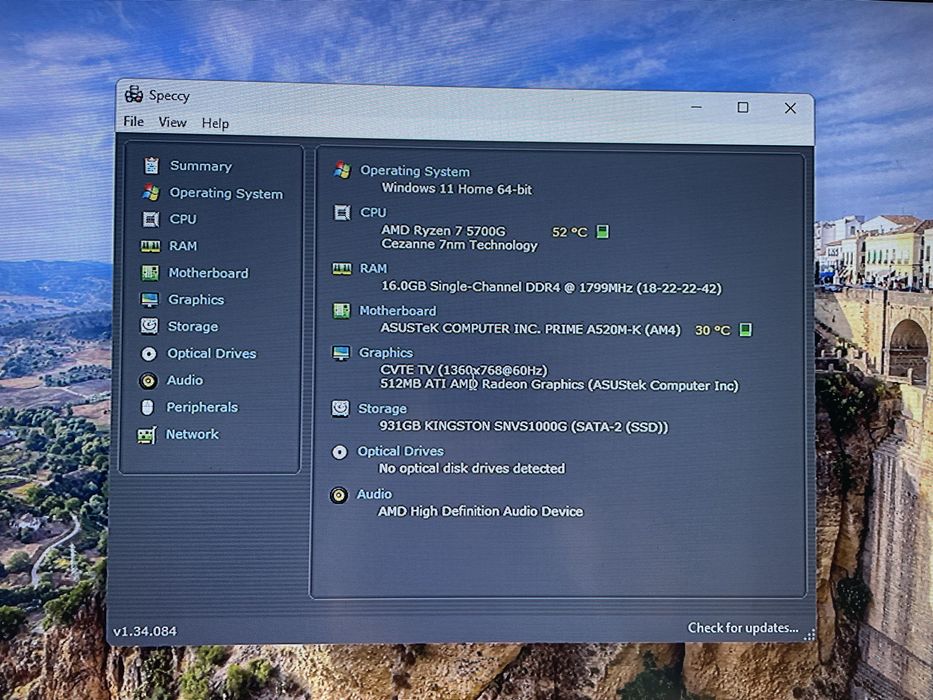This screenshot has height=700, width=933.
Task: Click the Optical Drives disc icon in summary panel
Action: pos(339,452)
